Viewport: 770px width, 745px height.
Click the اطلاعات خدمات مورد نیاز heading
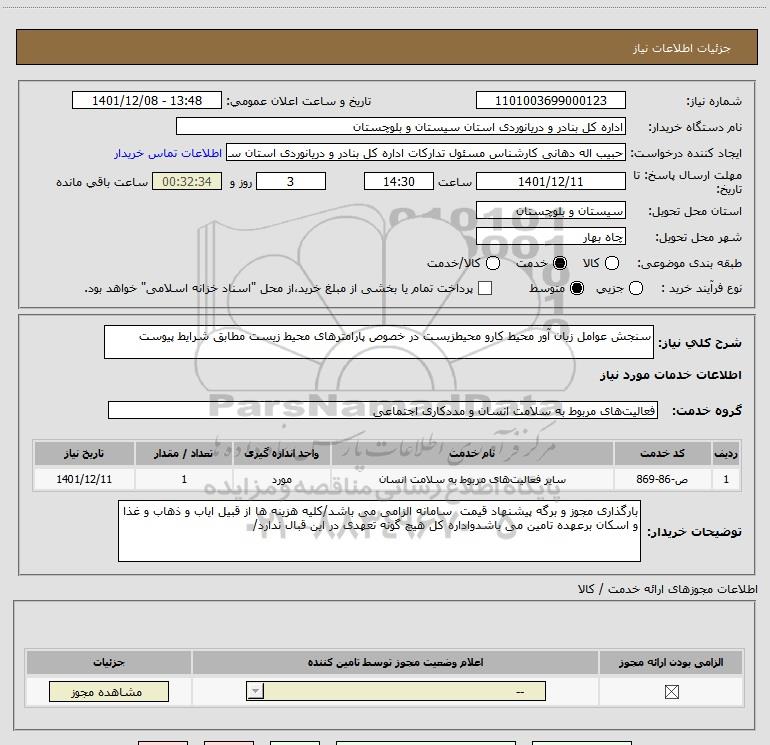coord(670,375)
